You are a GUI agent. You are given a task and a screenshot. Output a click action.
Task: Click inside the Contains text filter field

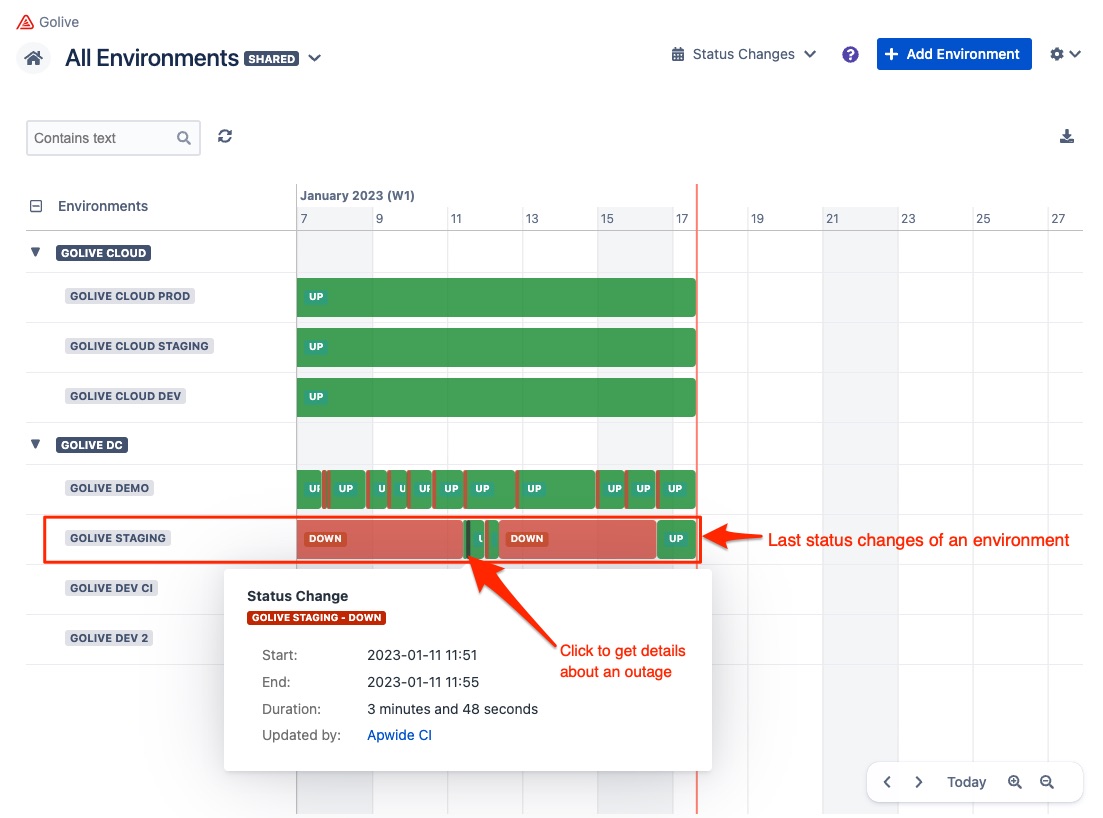pos(100,137)
